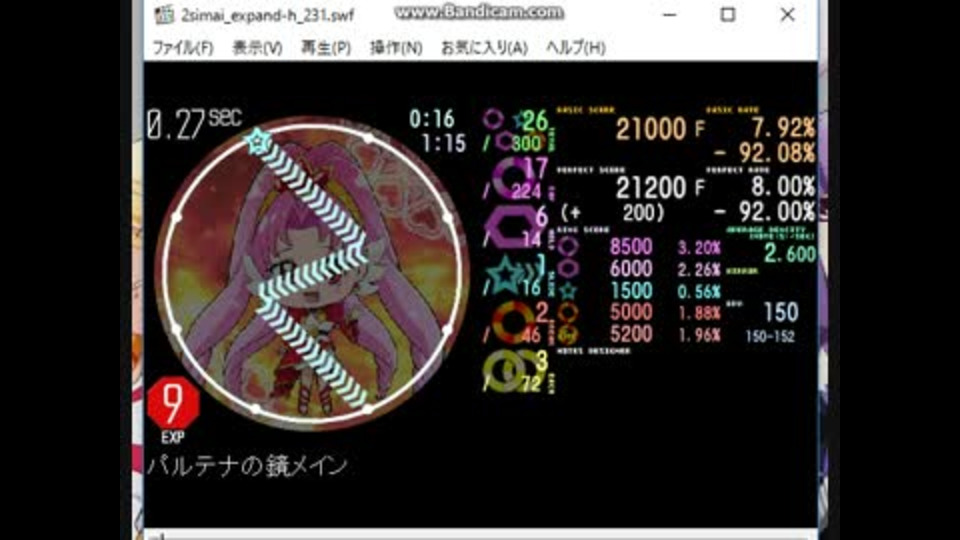
Task: Click the perfect score value 21200
Action: coord(651,188)
